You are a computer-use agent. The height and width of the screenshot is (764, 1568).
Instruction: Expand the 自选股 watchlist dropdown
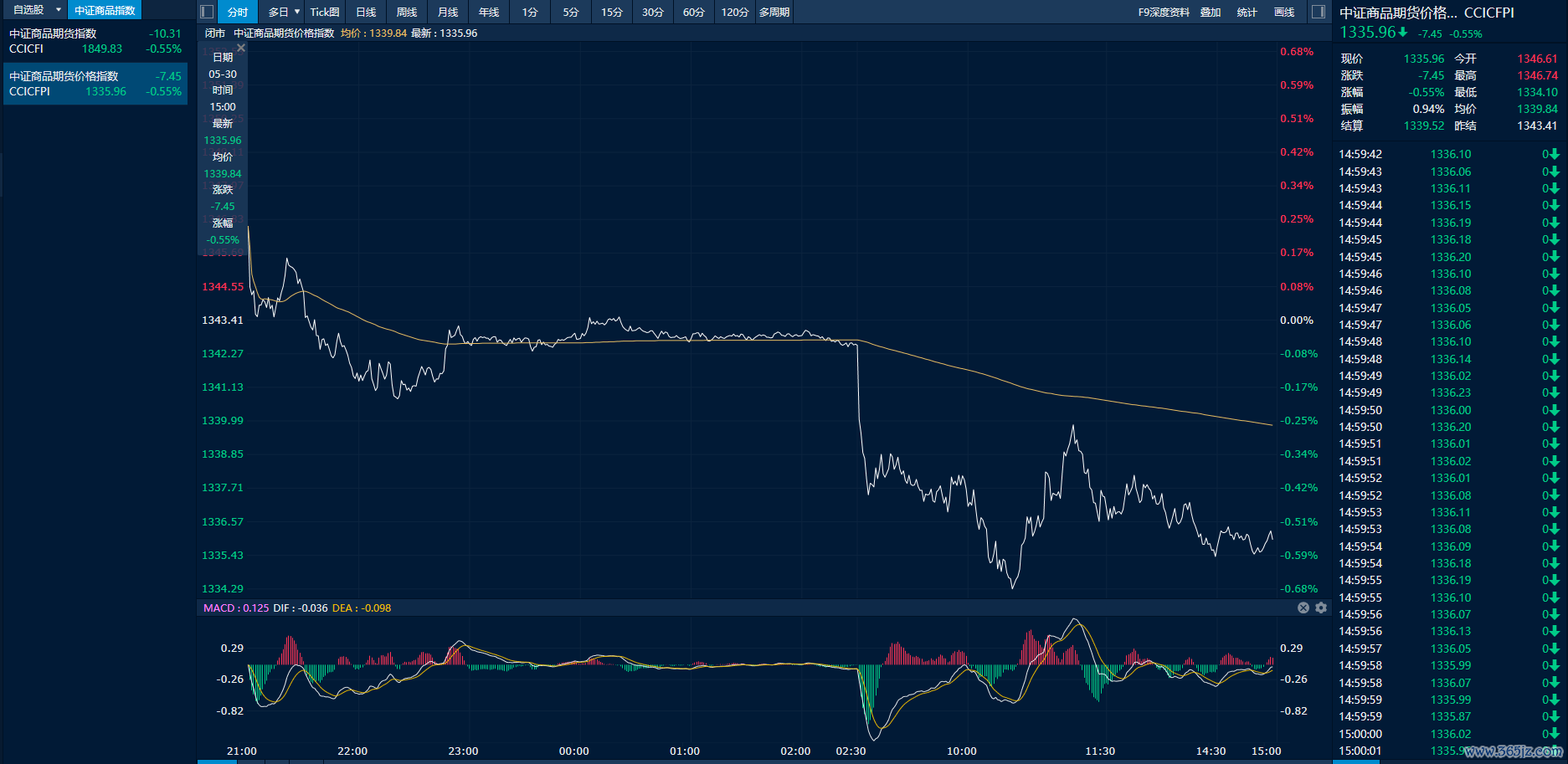point(59,10)
